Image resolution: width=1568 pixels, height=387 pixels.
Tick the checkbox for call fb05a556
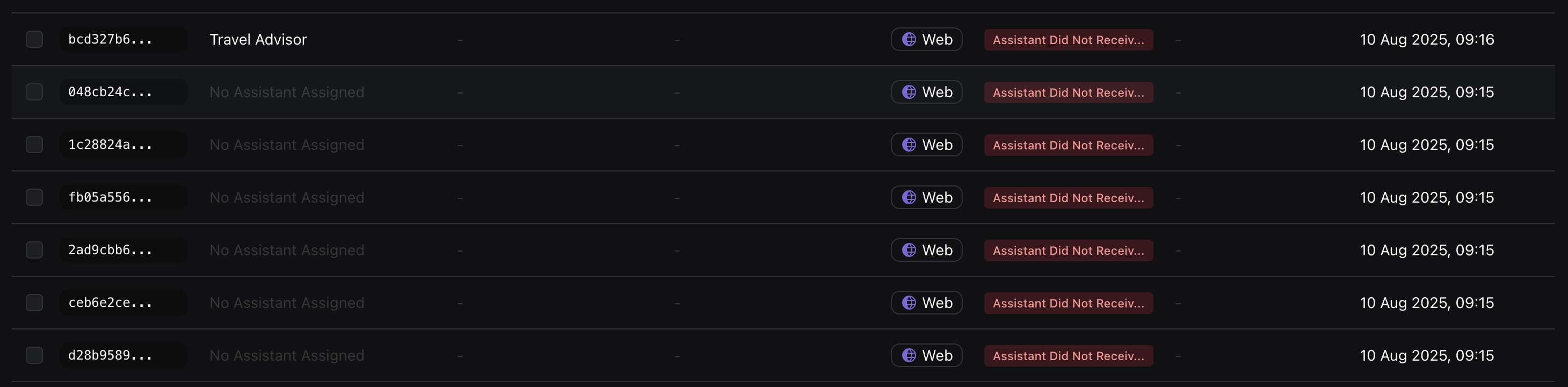pos(35,197)
